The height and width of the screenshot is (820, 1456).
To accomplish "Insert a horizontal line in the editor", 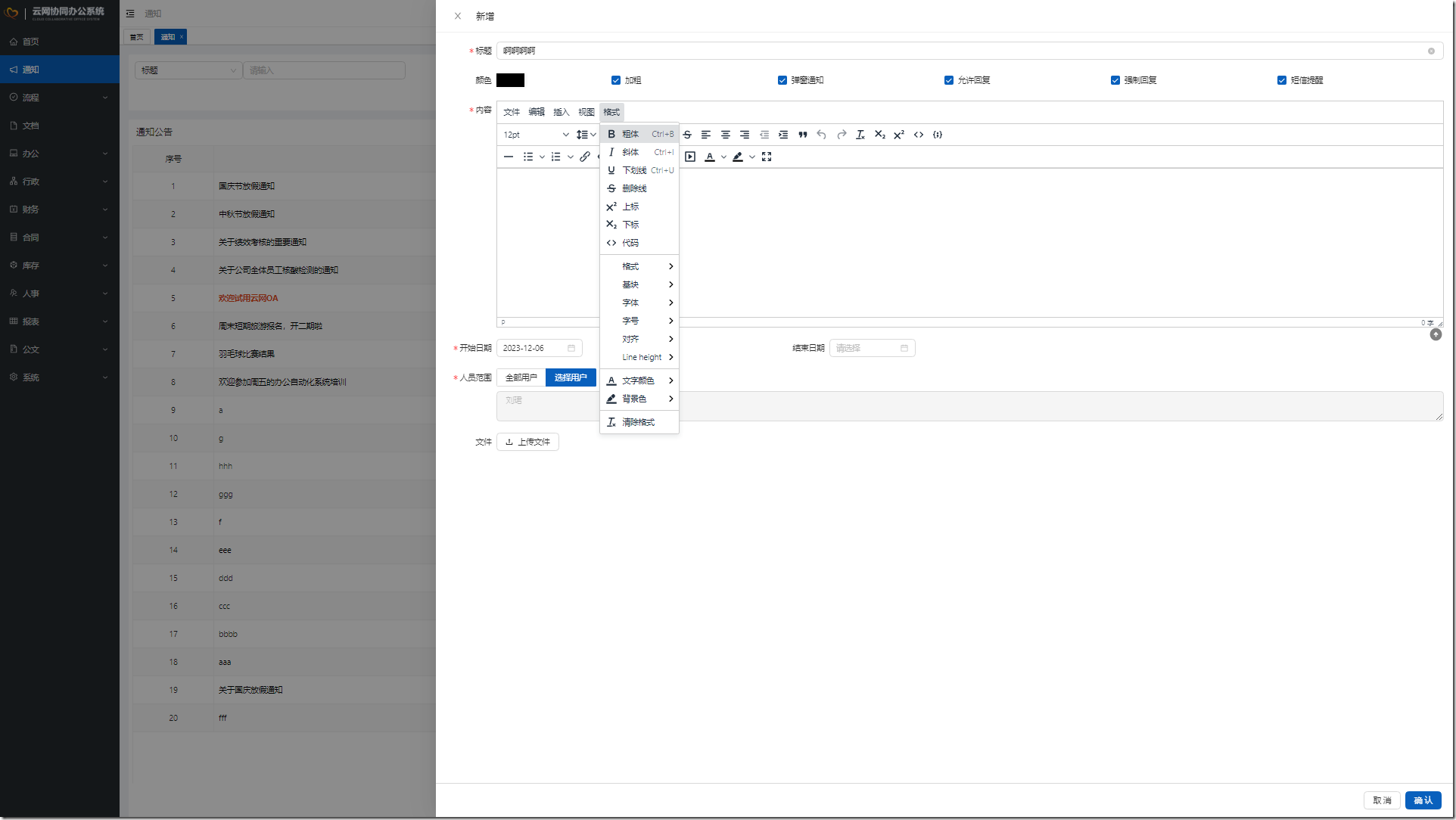I will tap(509, 157).
